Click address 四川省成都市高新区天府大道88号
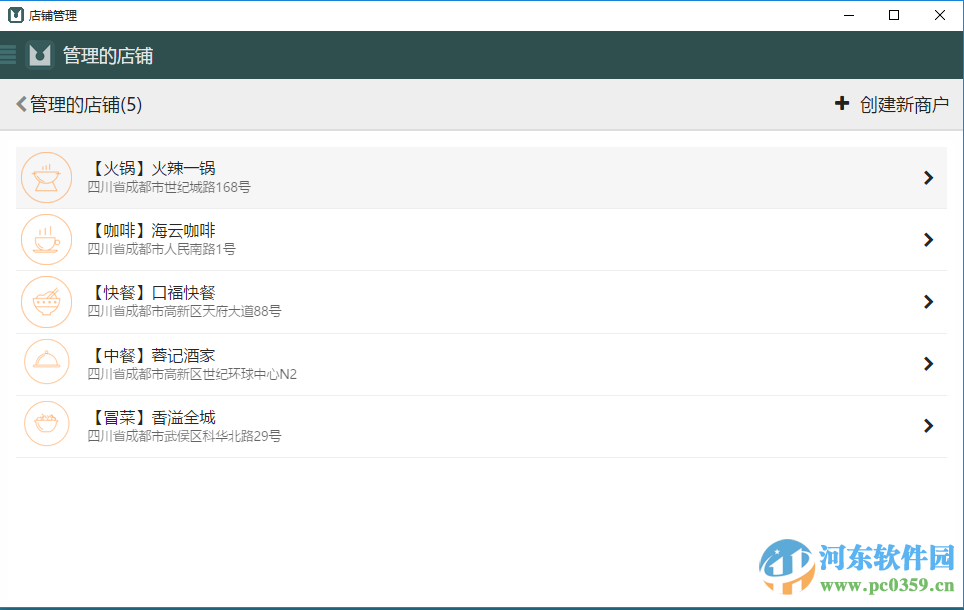 coord(184,311)
